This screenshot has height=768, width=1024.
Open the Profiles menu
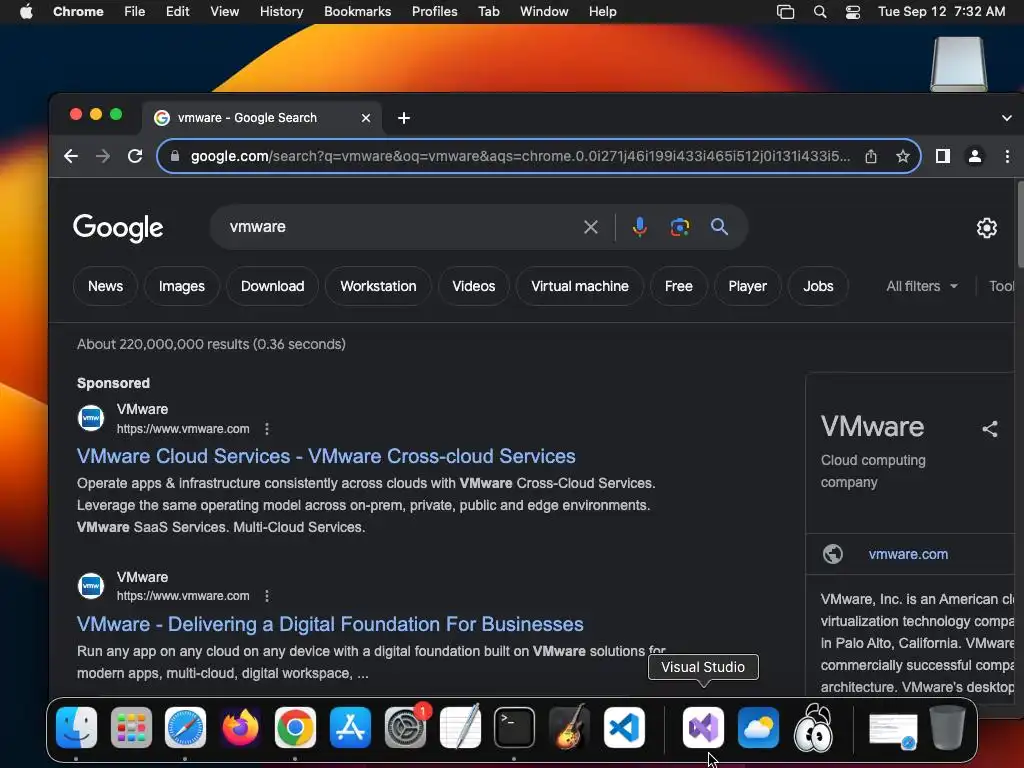434,12
